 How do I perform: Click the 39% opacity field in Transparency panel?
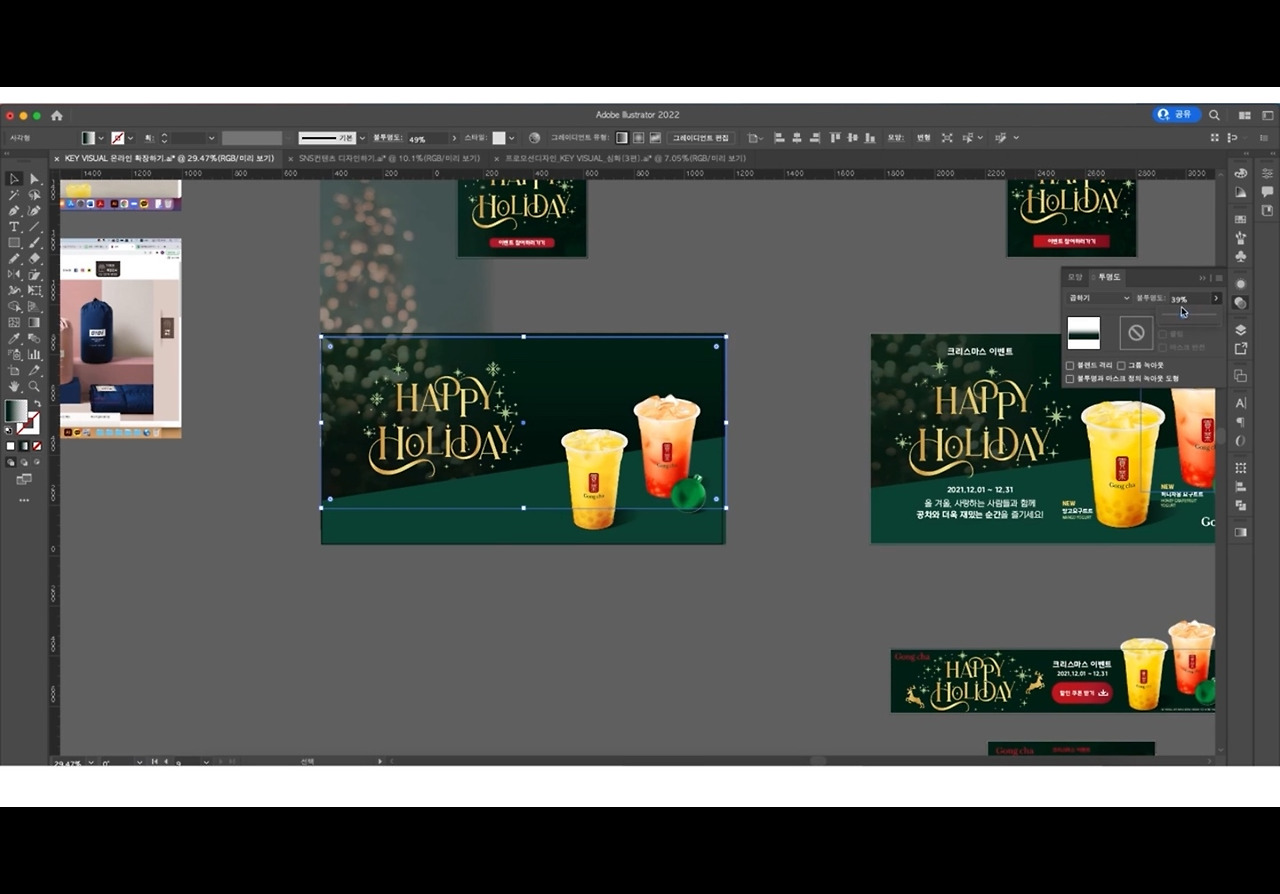click(x=1189, y=299)
